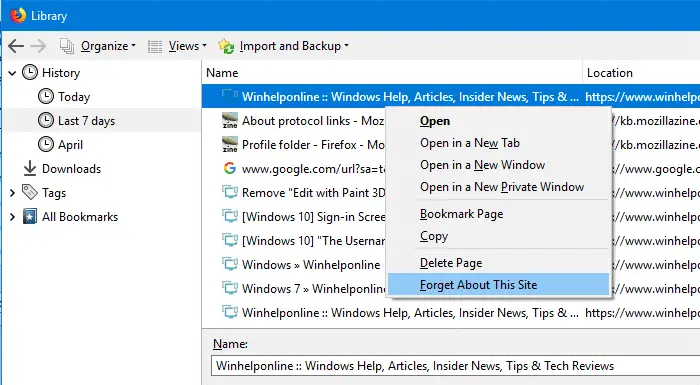This screenshot has width=700, height=385.
Task: Sort by the Location column header
Action: pyautogui.click(x=642, y=72)
